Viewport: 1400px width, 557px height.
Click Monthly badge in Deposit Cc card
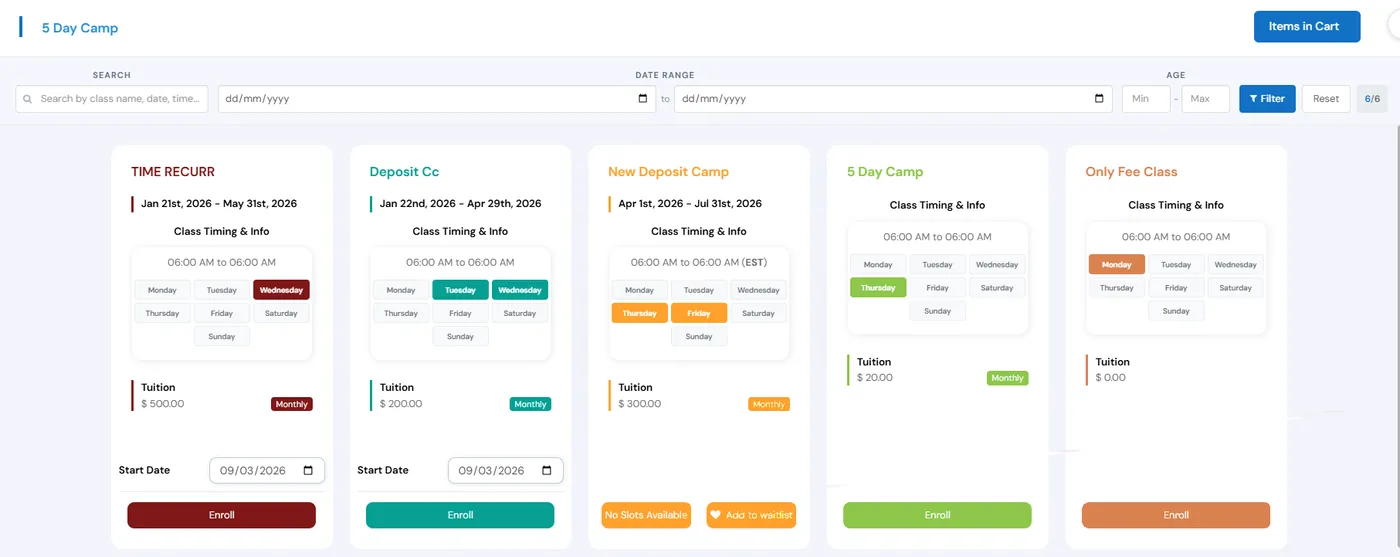pyautogui.click(x=530, y=404)
